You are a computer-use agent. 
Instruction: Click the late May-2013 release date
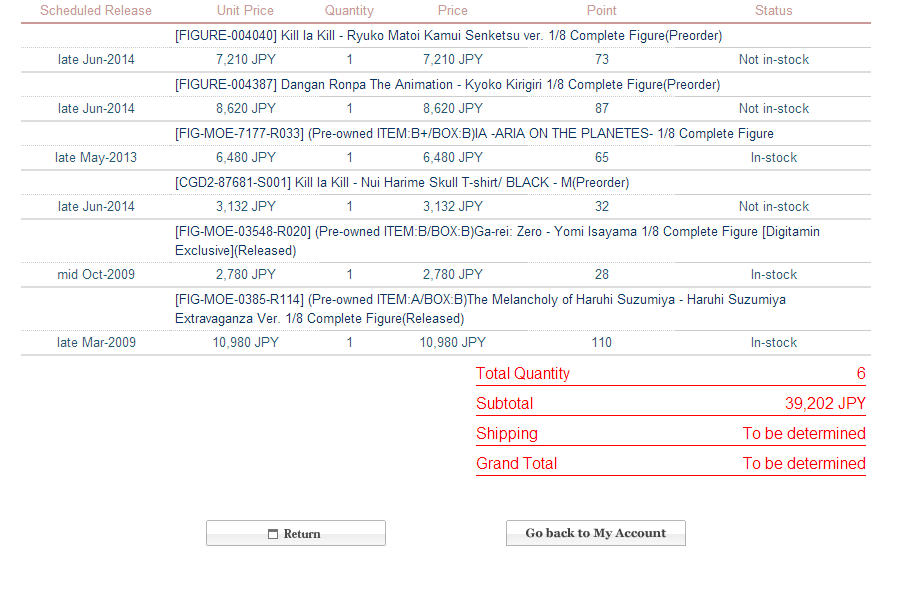[x=96, y=158]
